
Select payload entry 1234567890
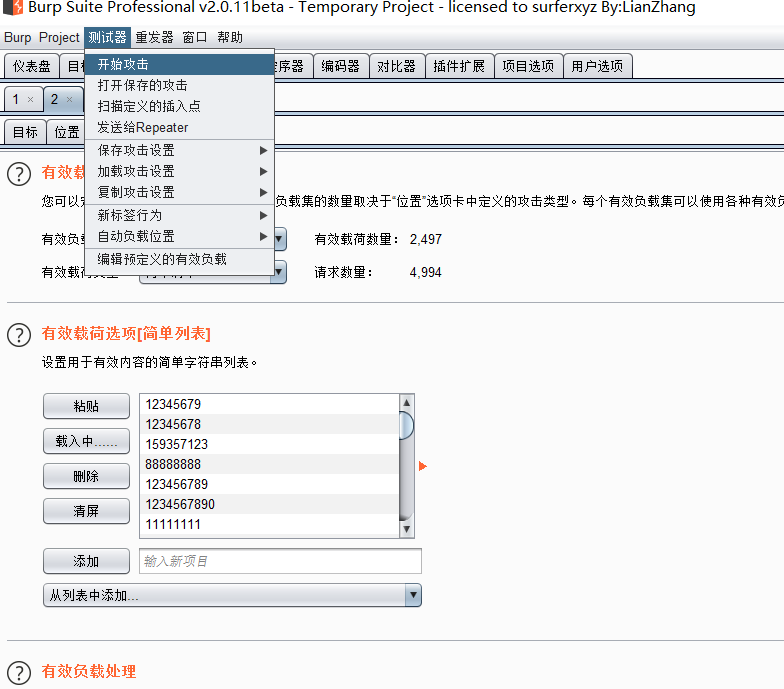(270, 504)
